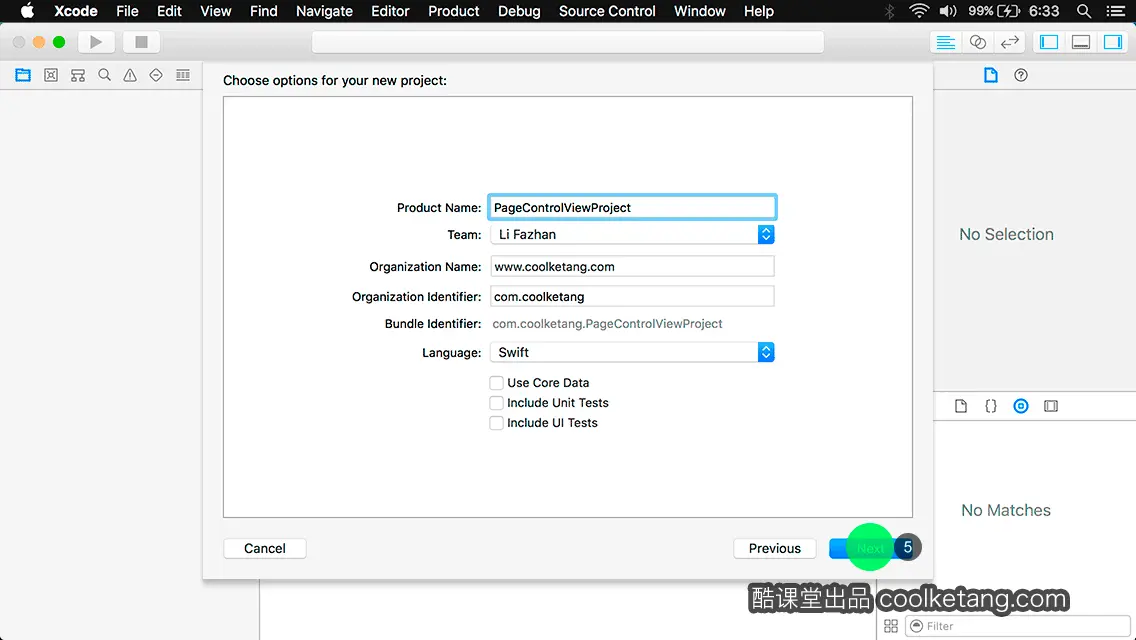The image size is (1136, 640).
Task: Enable Include UI Tests checkbox
Action: click(x=496, y=423)
